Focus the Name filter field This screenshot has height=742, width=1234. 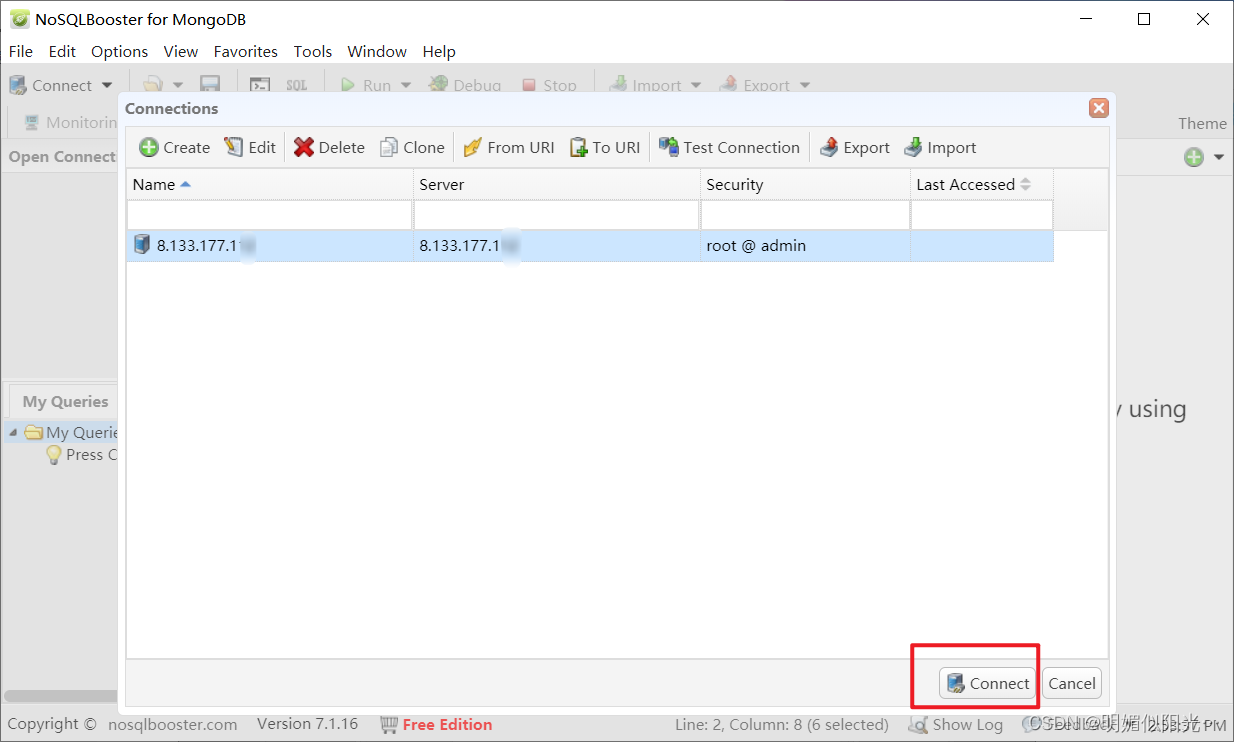point(270,214)
